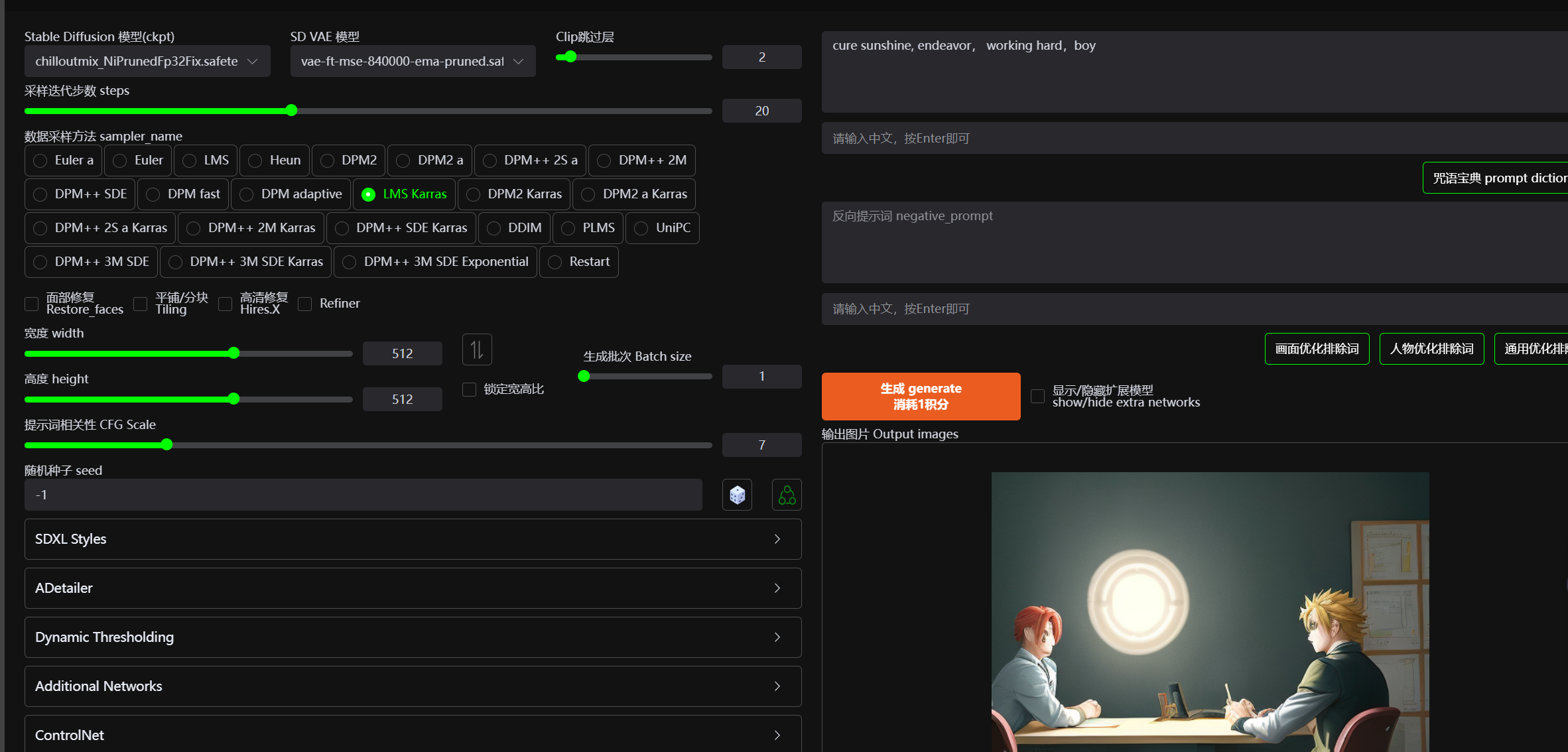
Task: Click the height value box
Action: (x=402, y=399)
